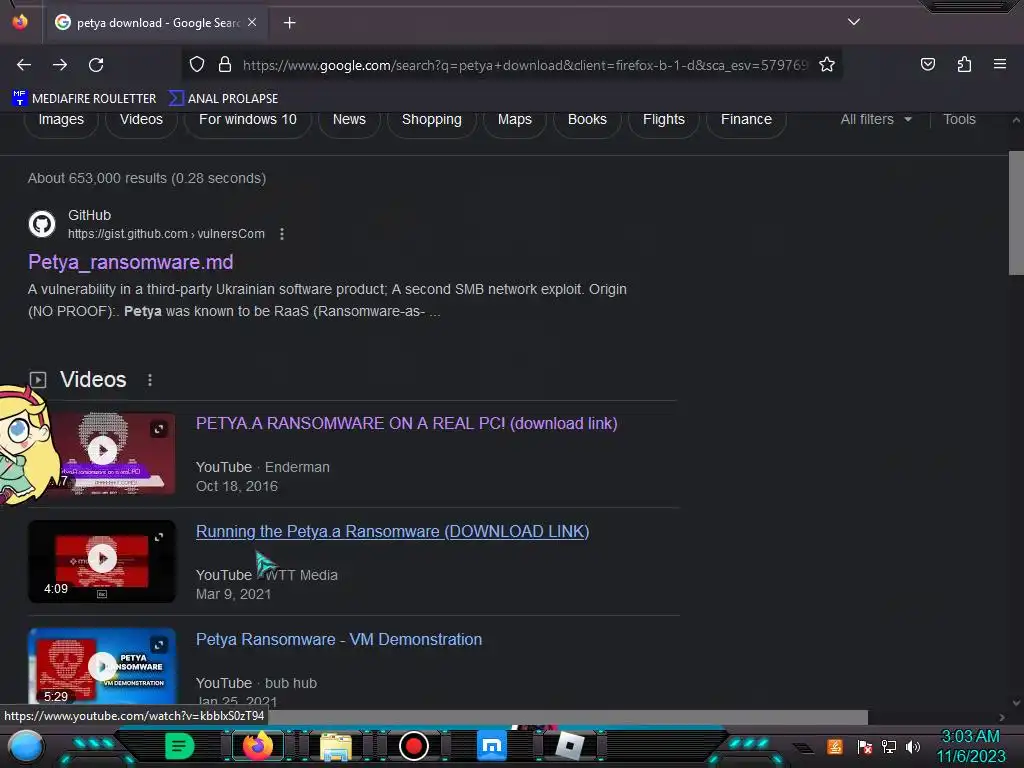Open the volume speaker tray icon

(912, 746)
